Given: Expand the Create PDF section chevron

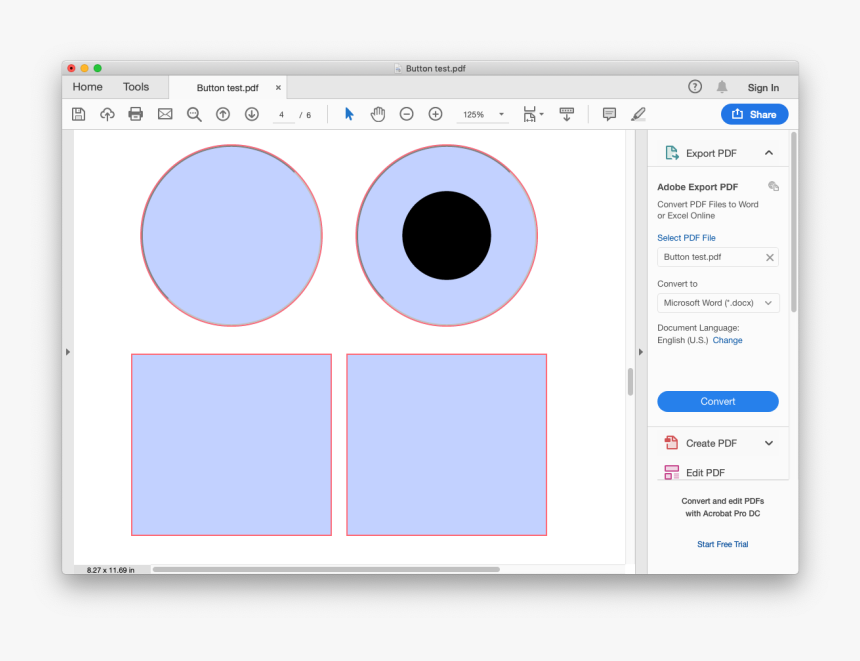Looking at the screenshot, I should point(769,443).
